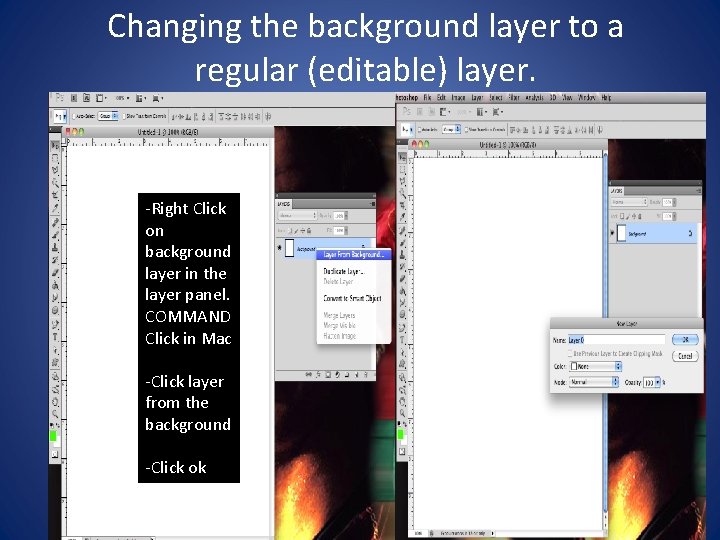Select Eraser tool in right screenshot toolbar

coord(402,278)
